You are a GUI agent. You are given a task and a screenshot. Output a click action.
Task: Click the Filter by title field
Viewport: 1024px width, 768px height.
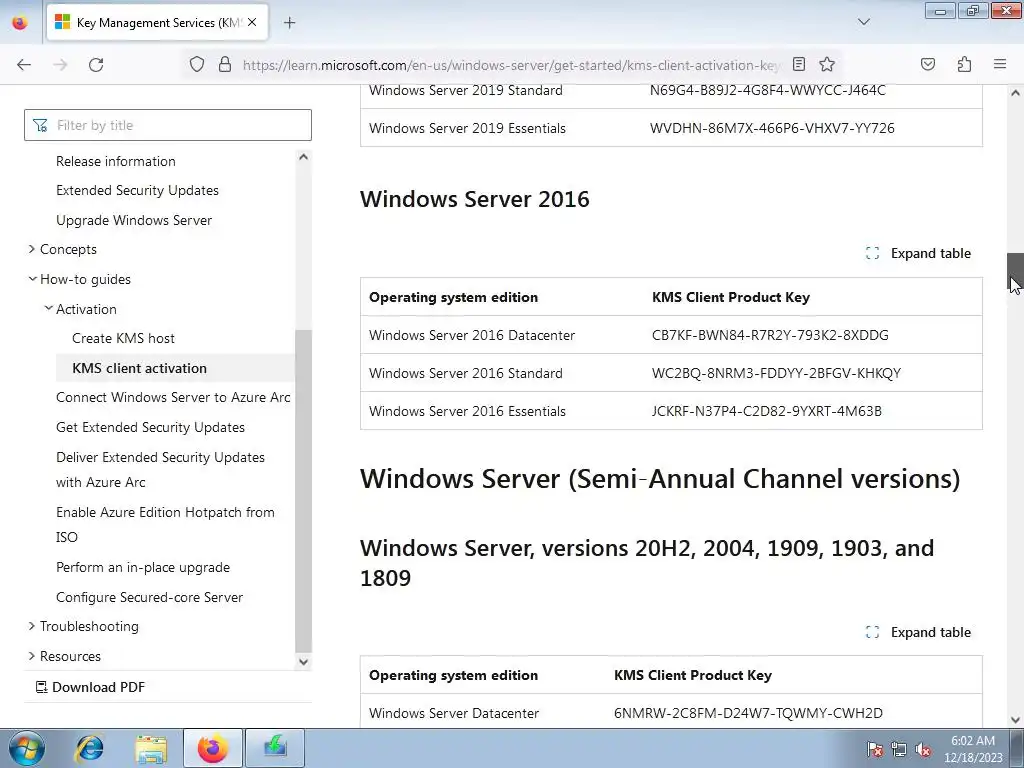(168, 125)
